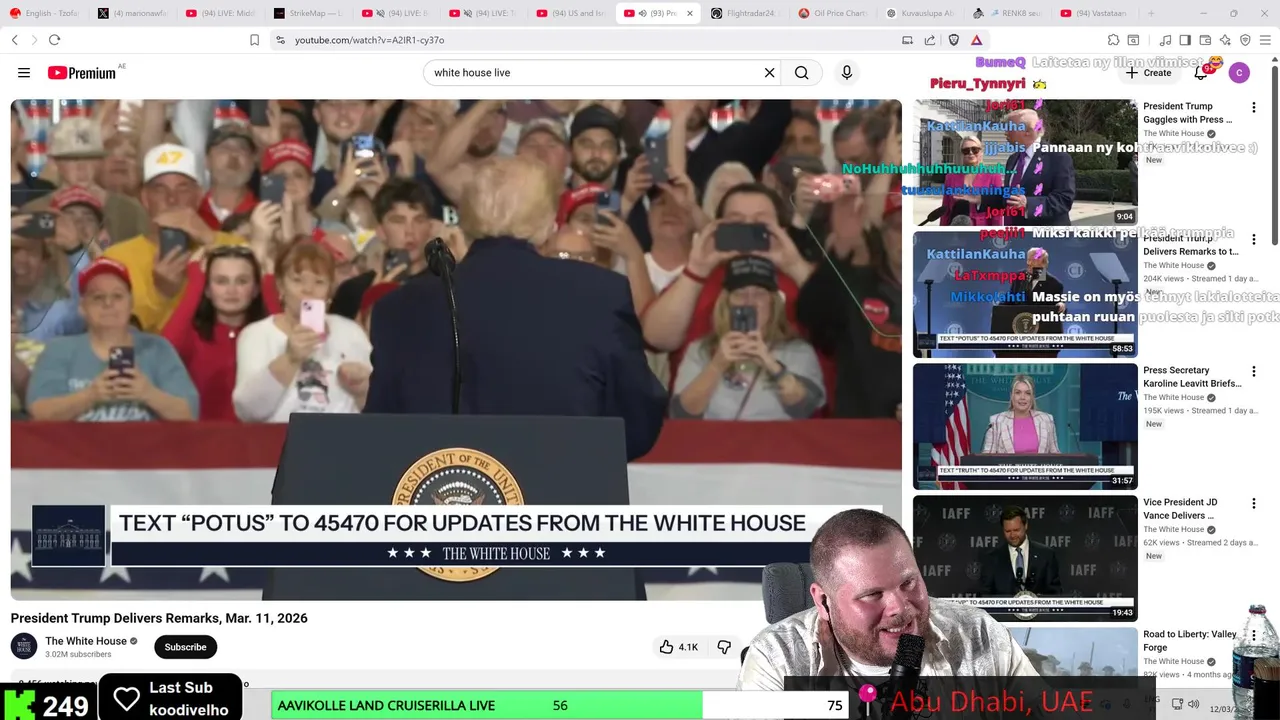The image size is (1280, 720).
Task: Open the White House channel avatar
Action: 24,646
